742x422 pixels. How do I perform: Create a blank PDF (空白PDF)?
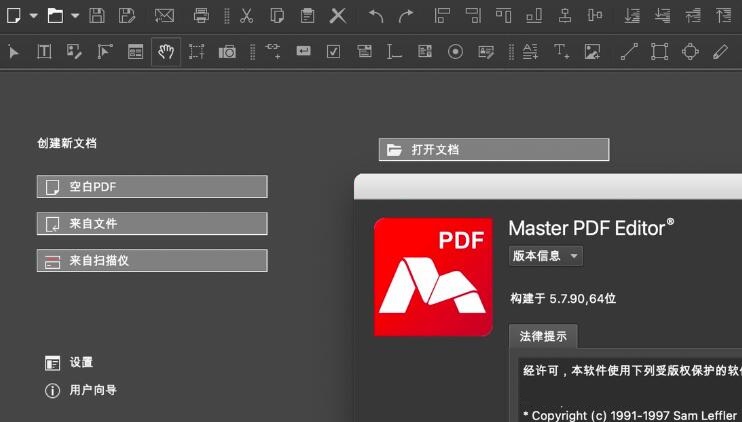tap(152, 186)
